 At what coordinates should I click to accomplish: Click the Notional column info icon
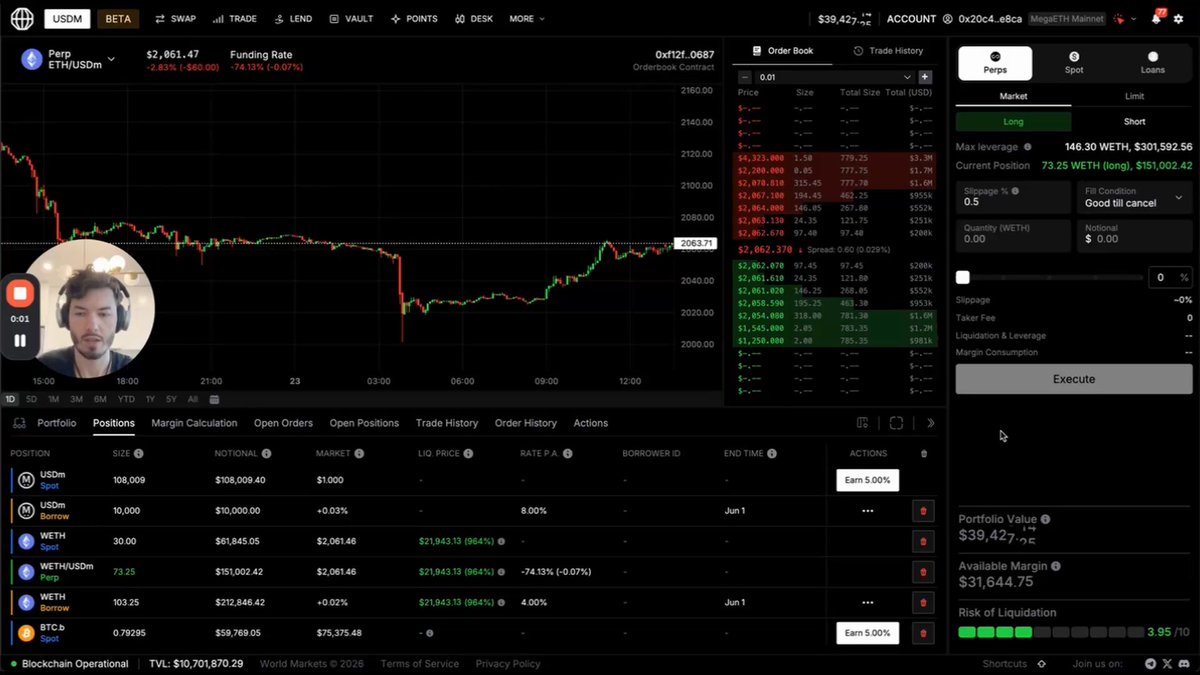267,454
